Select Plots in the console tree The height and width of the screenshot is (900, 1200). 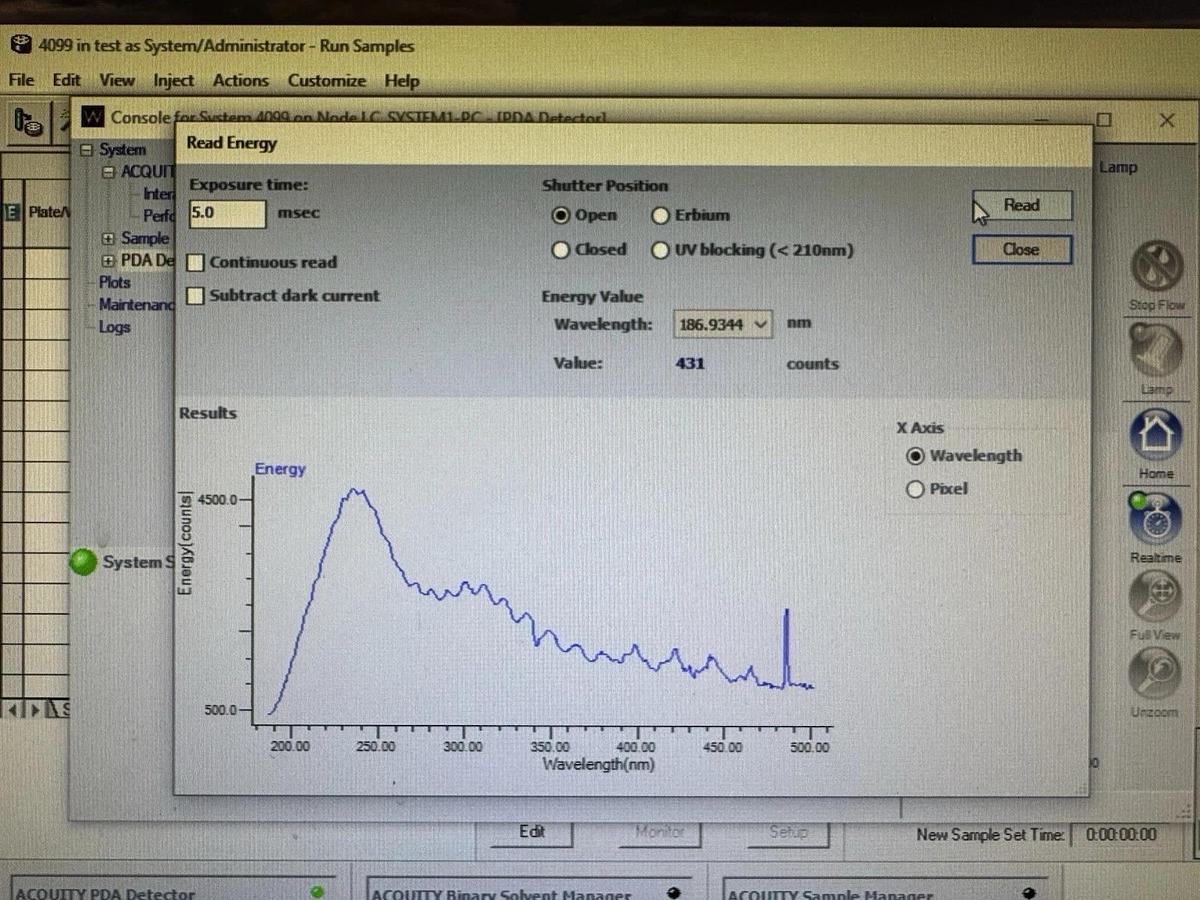pos(115,283)
